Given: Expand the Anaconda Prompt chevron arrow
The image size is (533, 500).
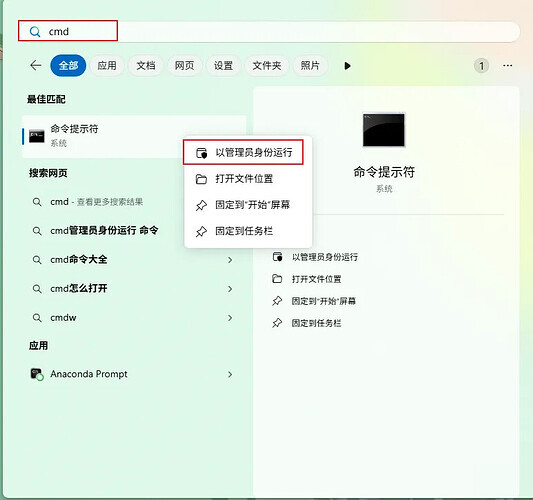Looking at the screenshot, I should coord(230,375).
